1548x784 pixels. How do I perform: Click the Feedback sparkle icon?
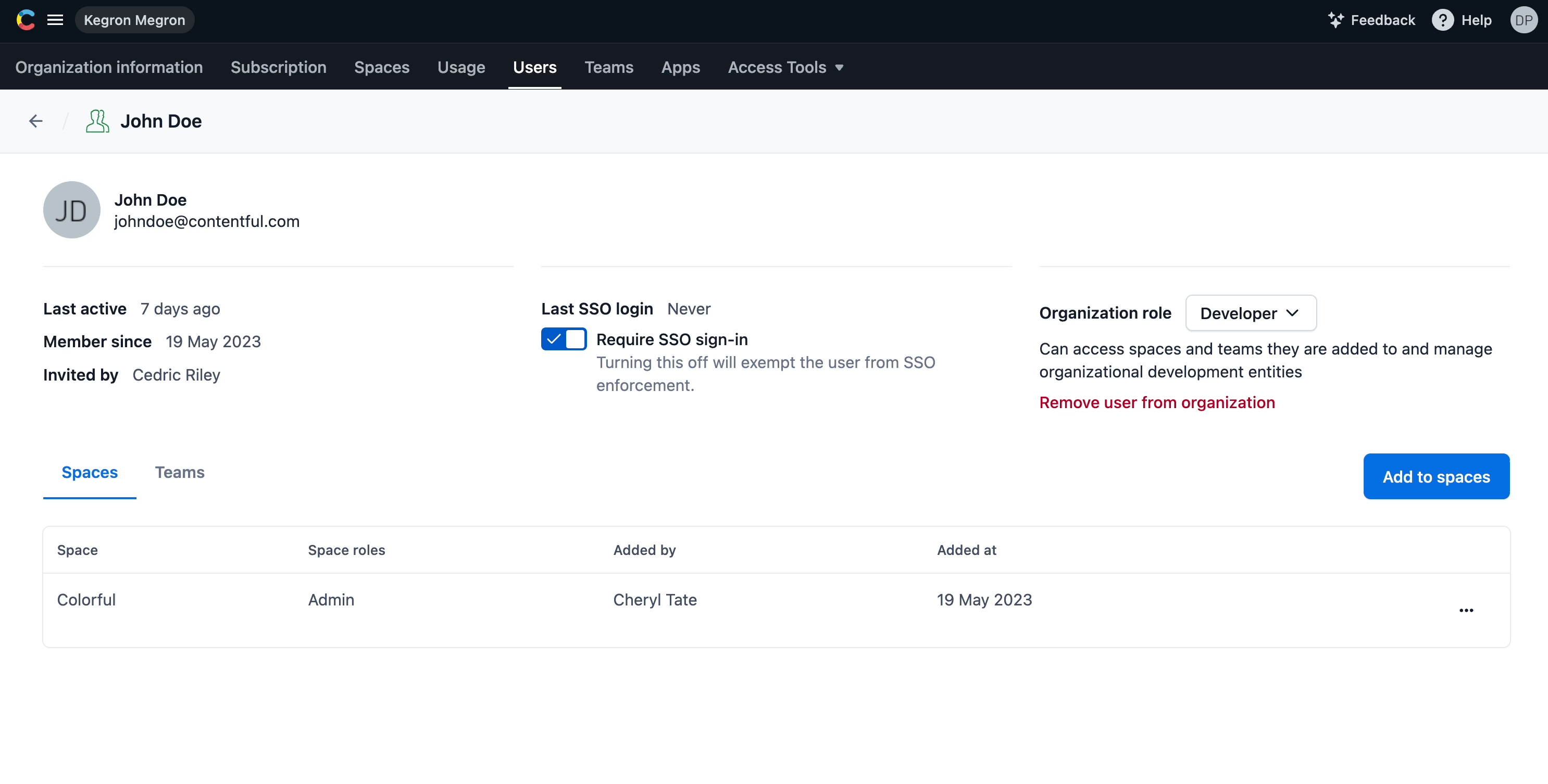(1335, 20)
